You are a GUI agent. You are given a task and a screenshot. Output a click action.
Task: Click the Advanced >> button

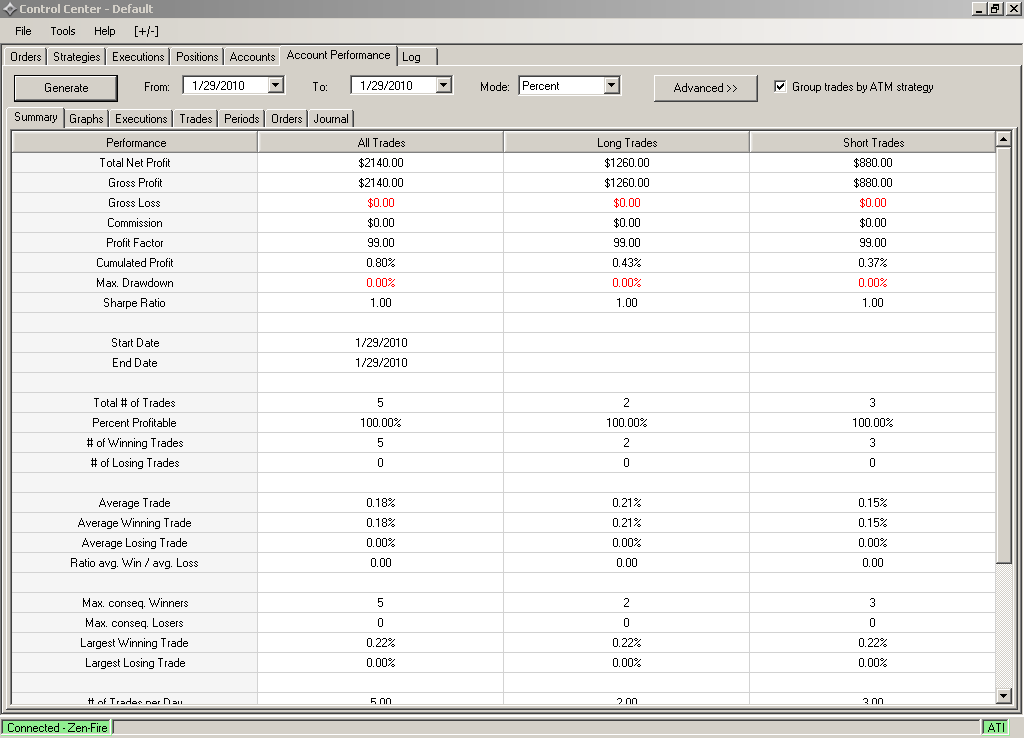point(705,88)
